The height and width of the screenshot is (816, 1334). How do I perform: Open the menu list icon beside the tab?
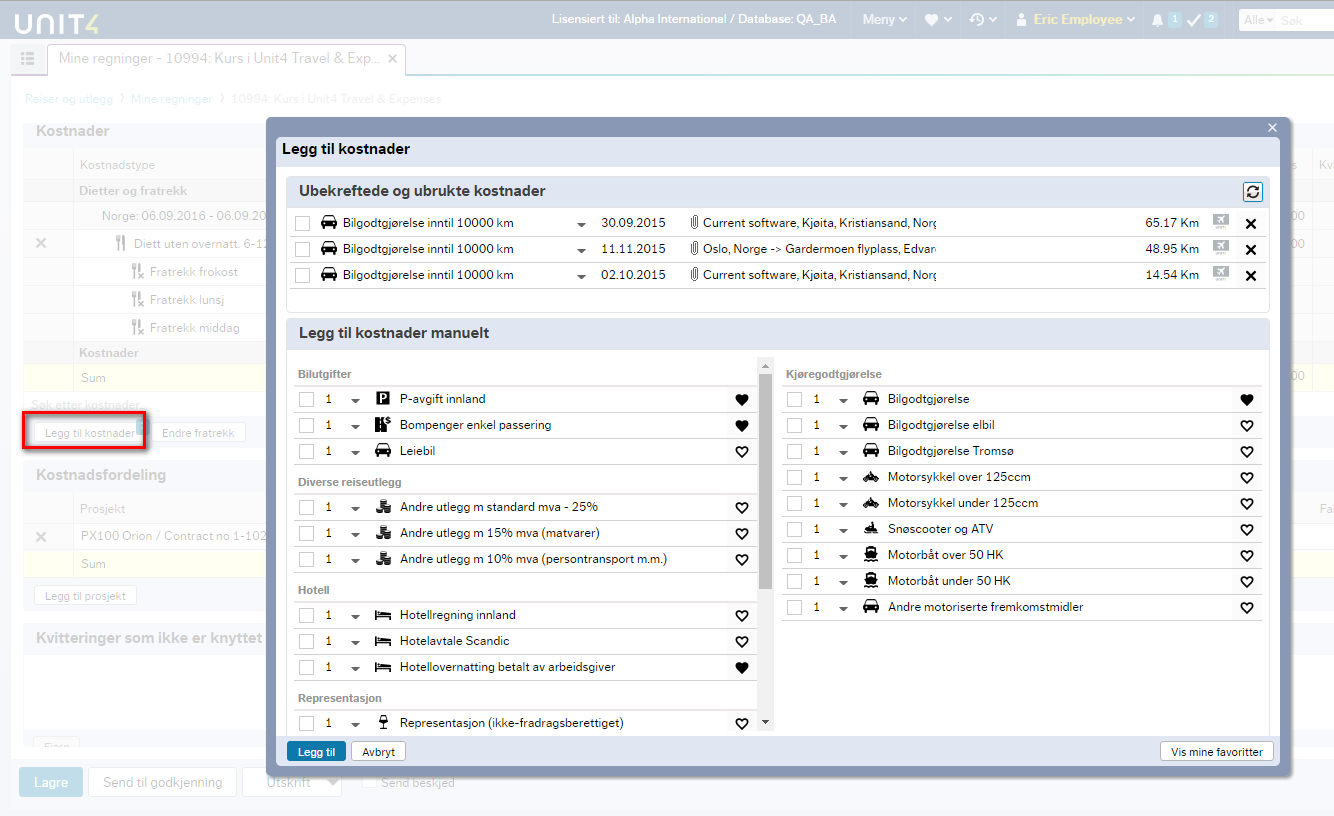[27, 59]
